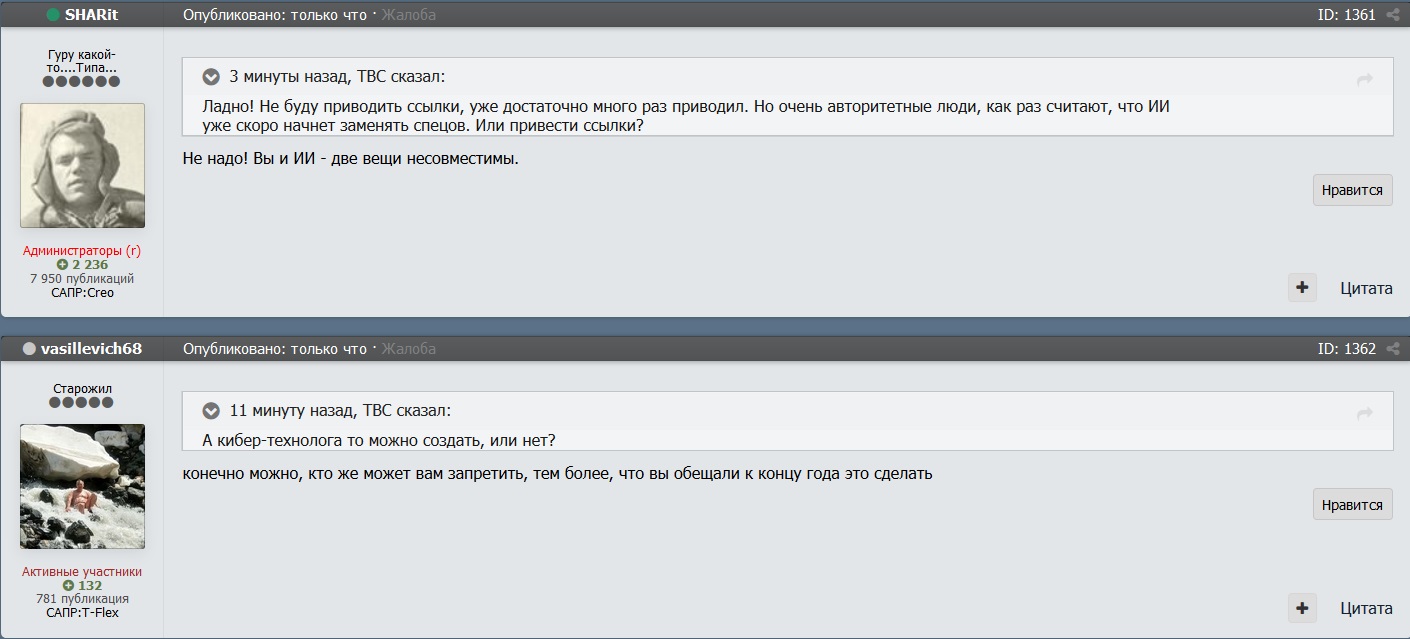Click vasillevich68's green reputation plus icon
This screenshot has height=639, width=1410.
pos(68,586)
